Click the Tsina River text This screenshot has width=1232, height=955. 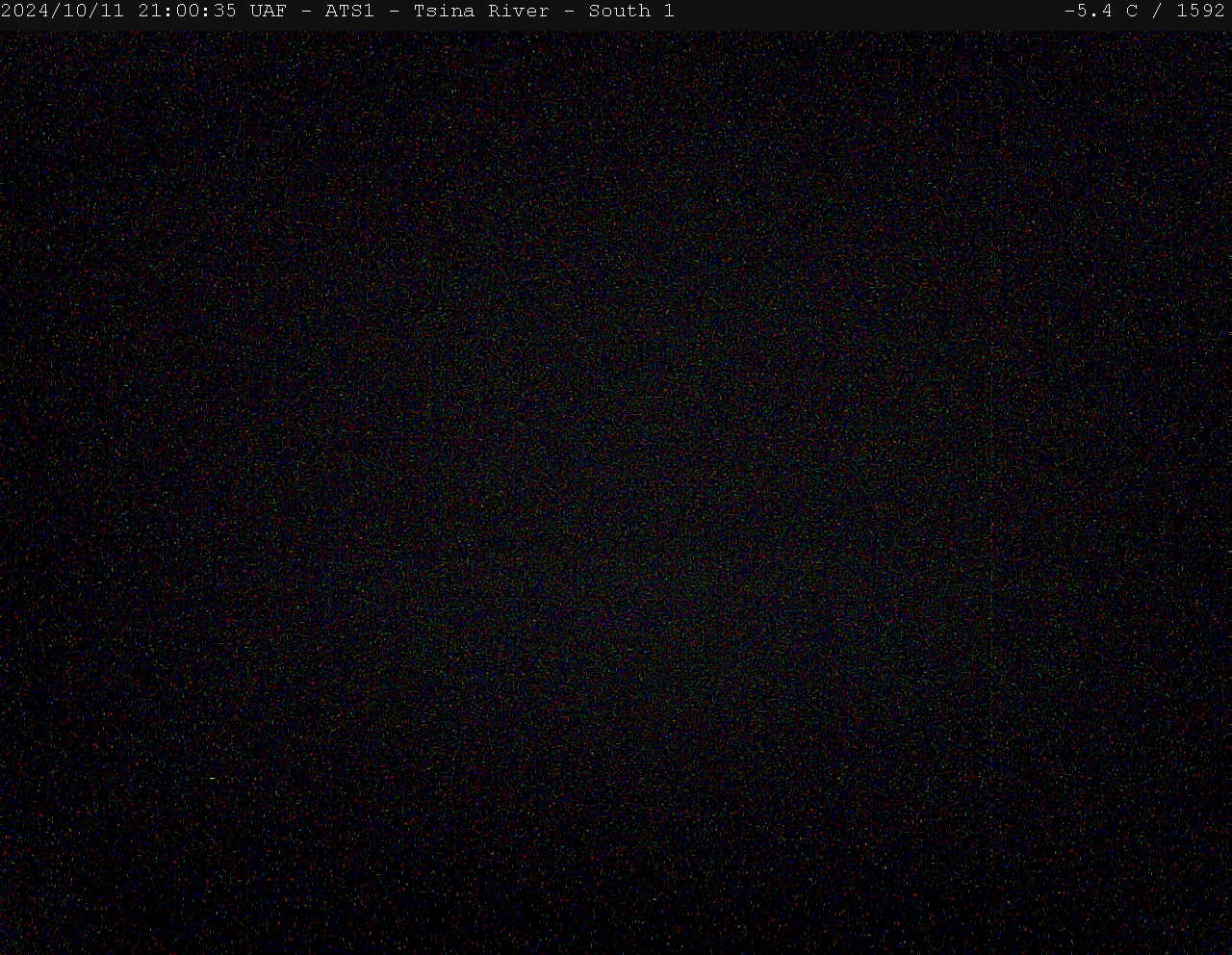pos(481,12)
